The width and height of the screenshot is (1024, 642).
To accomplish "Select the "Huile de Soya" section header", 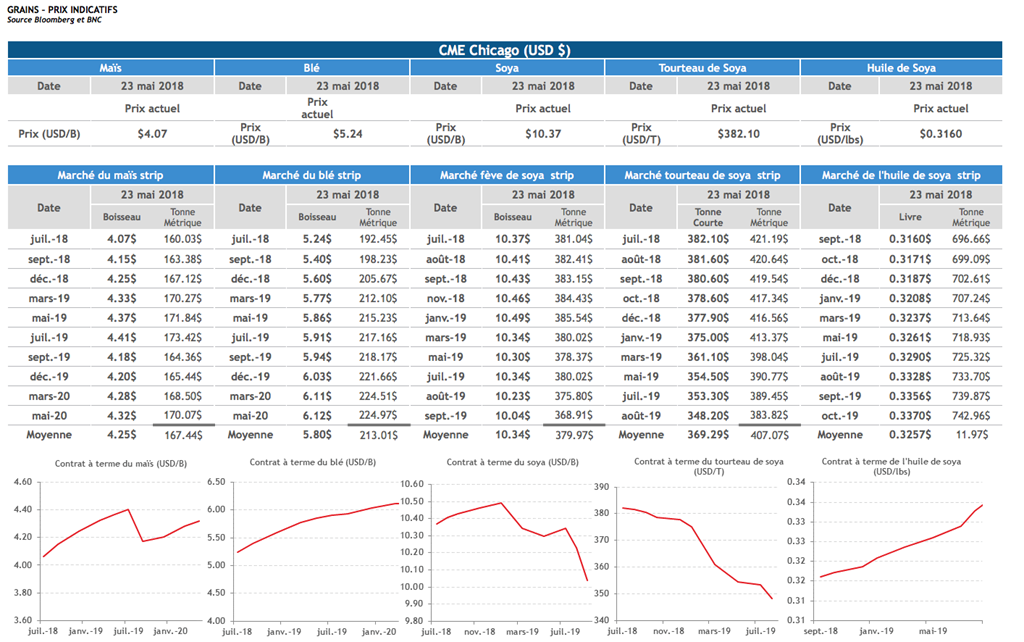I will (x=901, y=68).
